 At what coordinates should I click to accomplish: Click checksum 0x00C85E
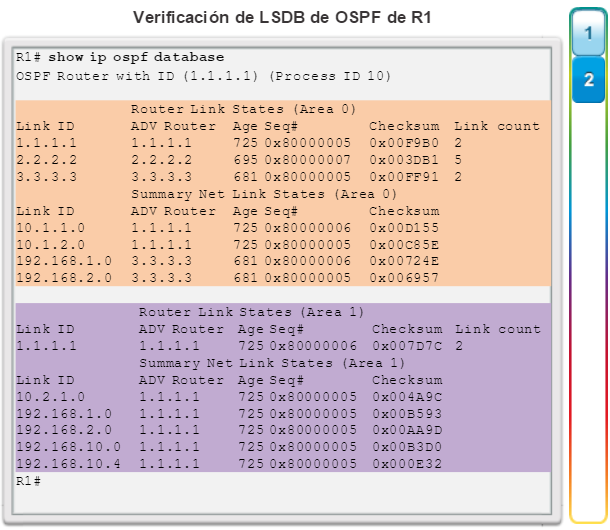(404, 245)
